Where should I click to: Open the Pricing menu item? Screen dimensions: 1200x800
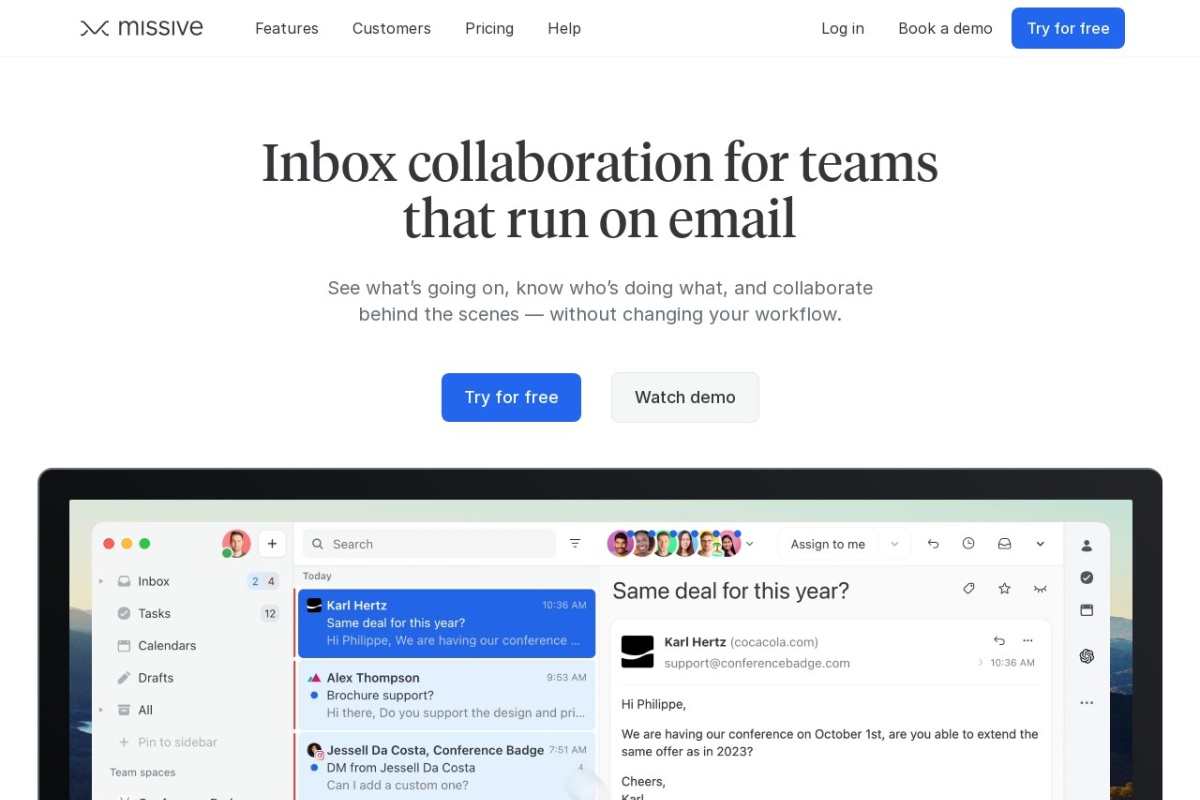[x=489, y=28]
